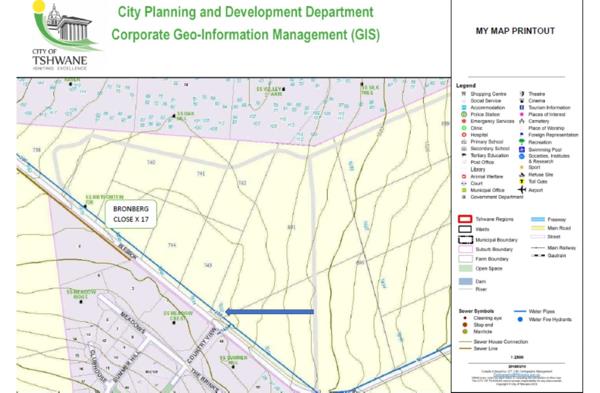Click the Airport airplane legend icon
This screenshot has width=600, height=393.
coord(522,190)
